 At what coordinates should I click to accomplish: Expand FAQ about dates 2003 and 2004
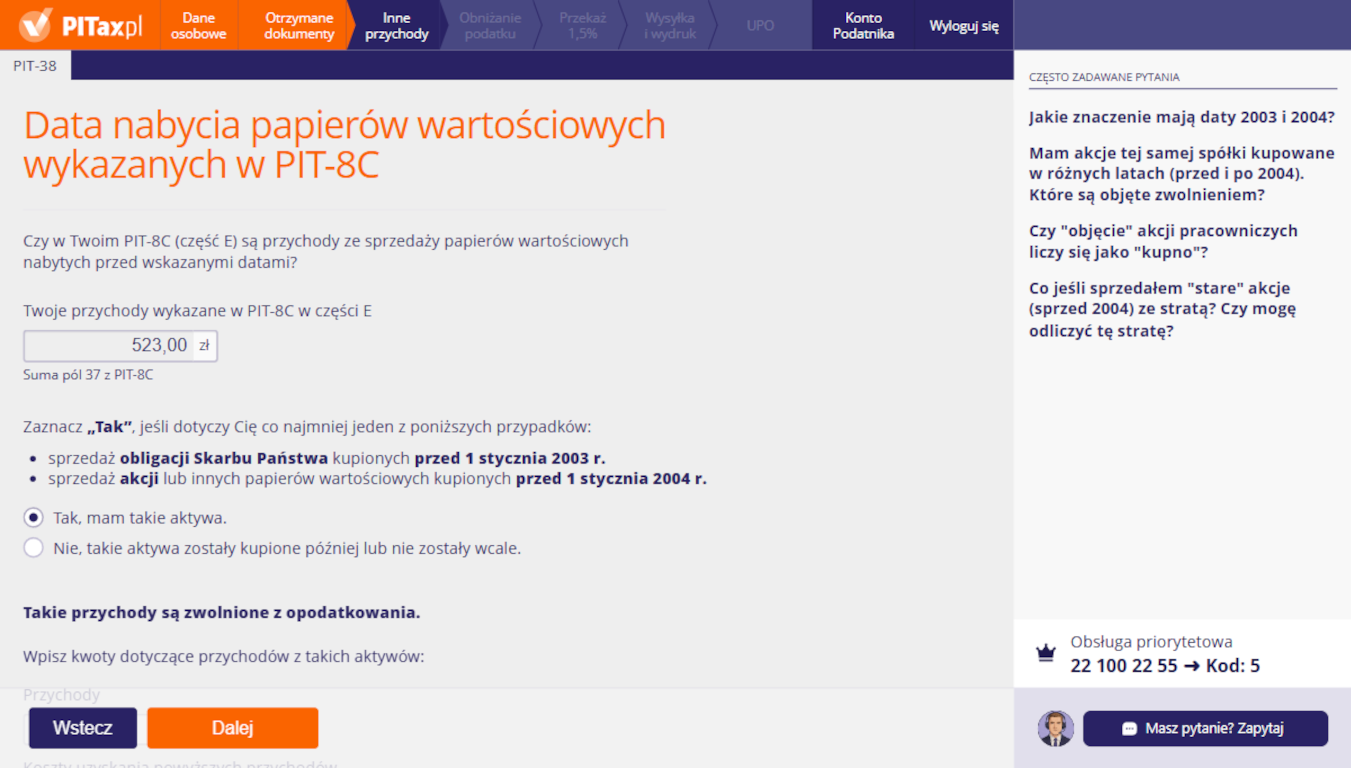tap(1181, 117)
